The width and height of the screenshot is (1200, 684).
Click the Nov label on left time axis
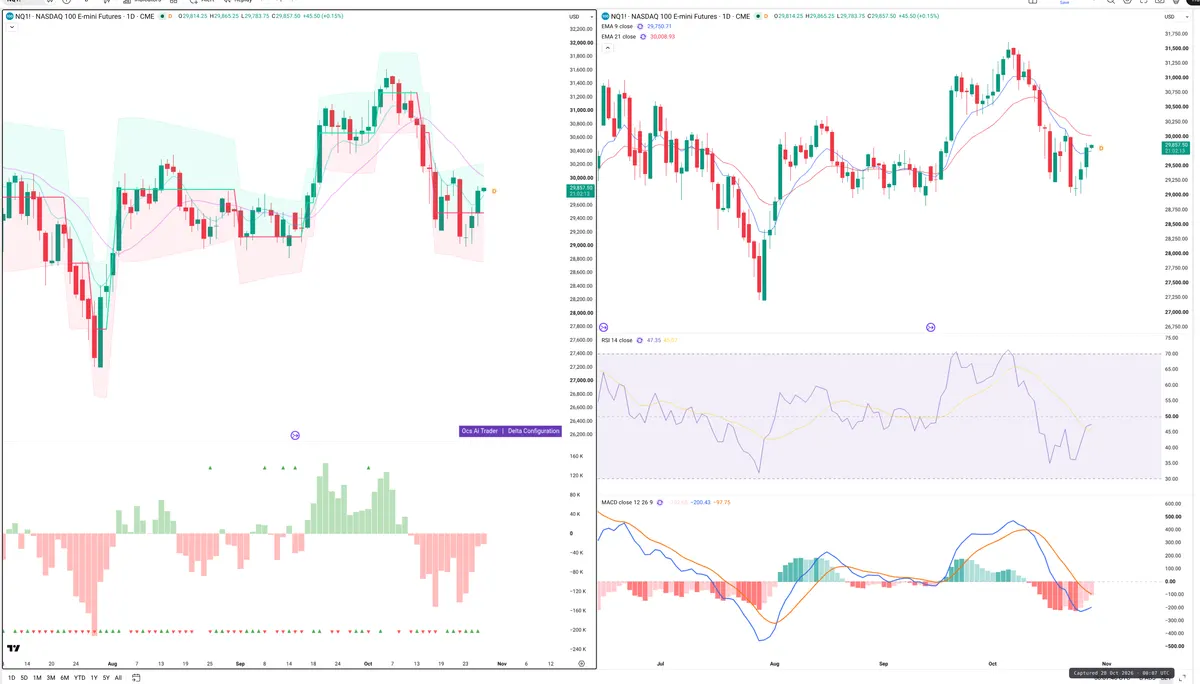pyautogui.click(x=502, y=663)
